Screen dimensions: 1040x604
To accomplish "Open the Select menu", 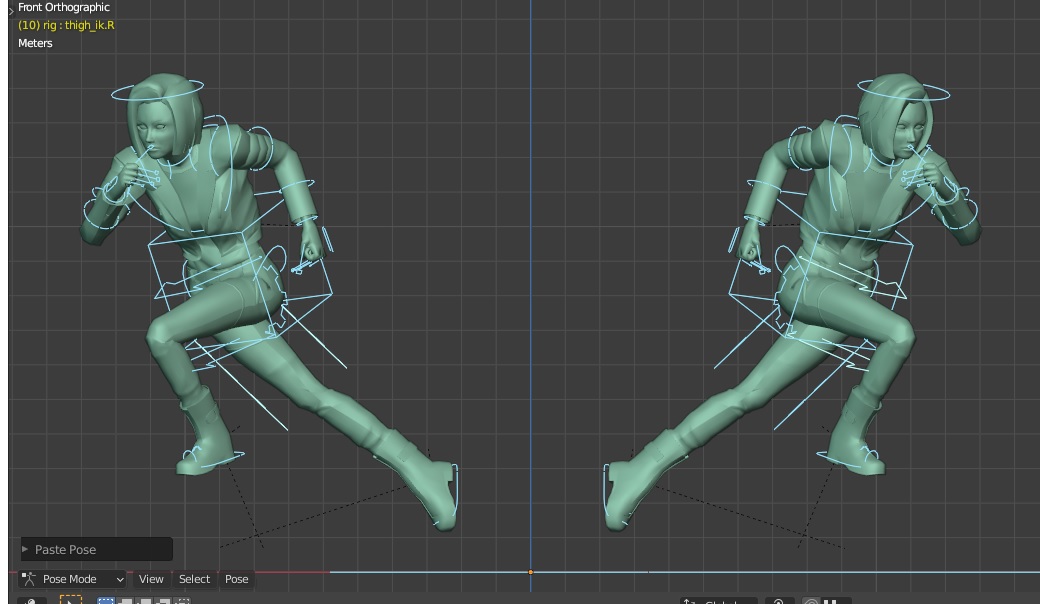I will point(194,579).
